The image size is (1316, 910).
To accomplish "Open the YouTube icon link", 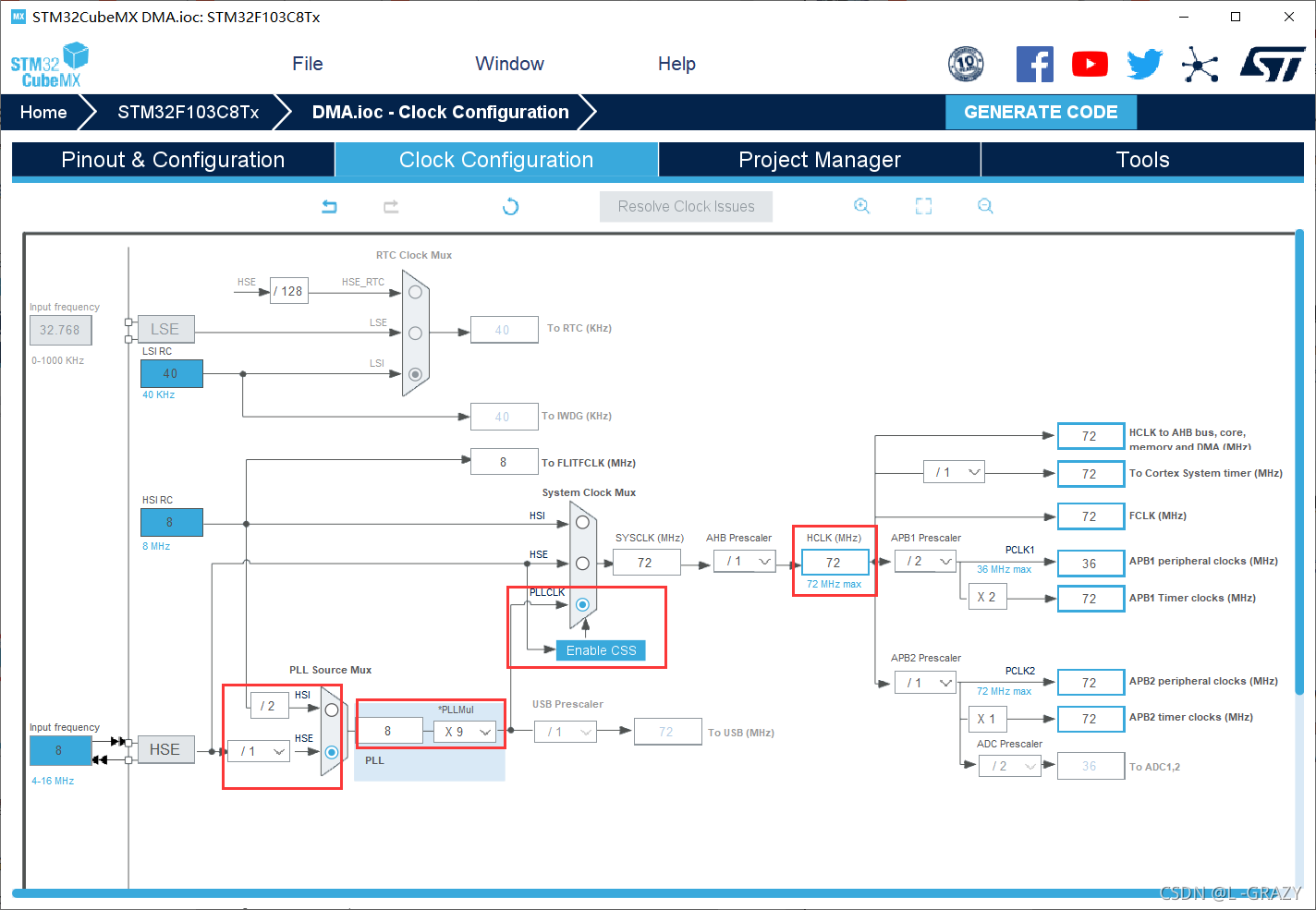I will pos(1091,64).
